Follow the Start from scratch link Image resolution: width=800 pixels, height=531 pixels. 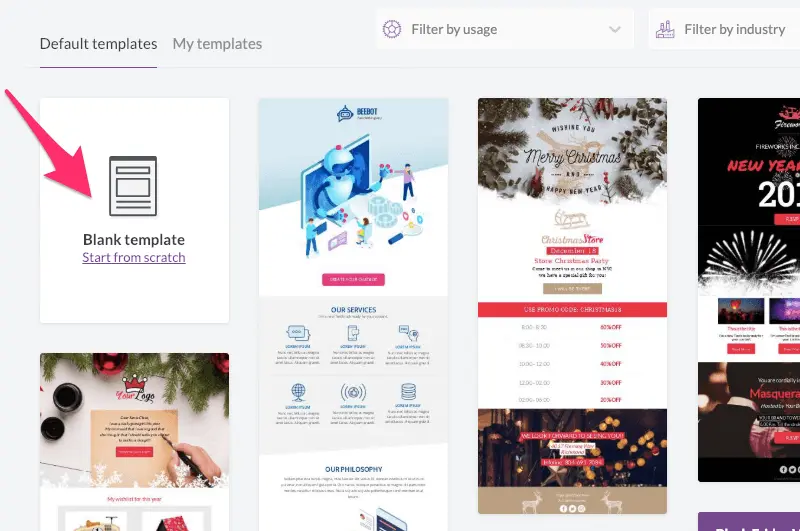[x=134, y=258]
